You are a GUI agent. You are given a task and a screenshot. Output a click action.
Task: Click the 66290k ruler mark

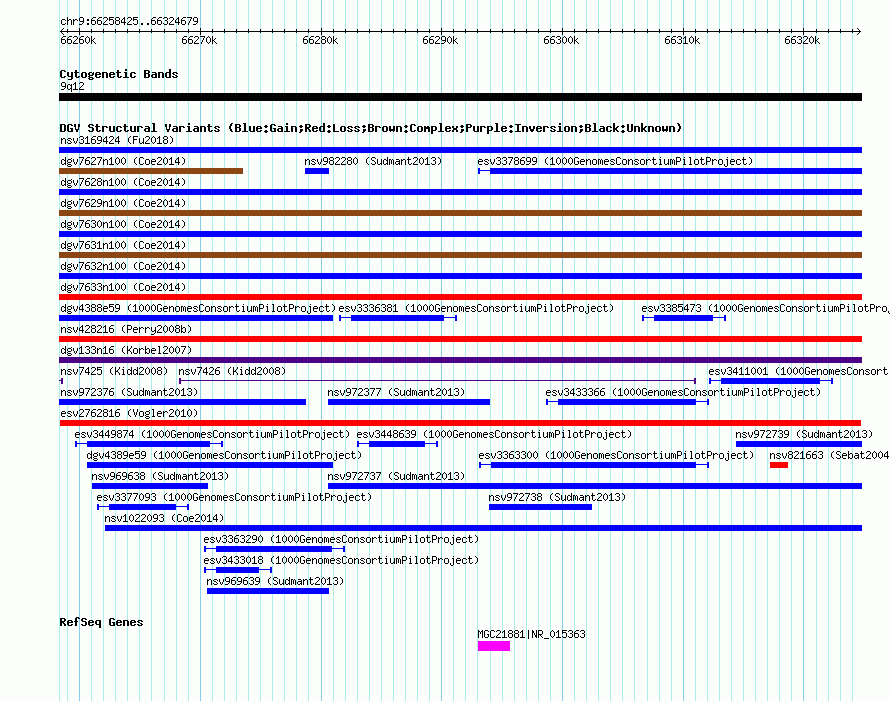pos(440,40)
